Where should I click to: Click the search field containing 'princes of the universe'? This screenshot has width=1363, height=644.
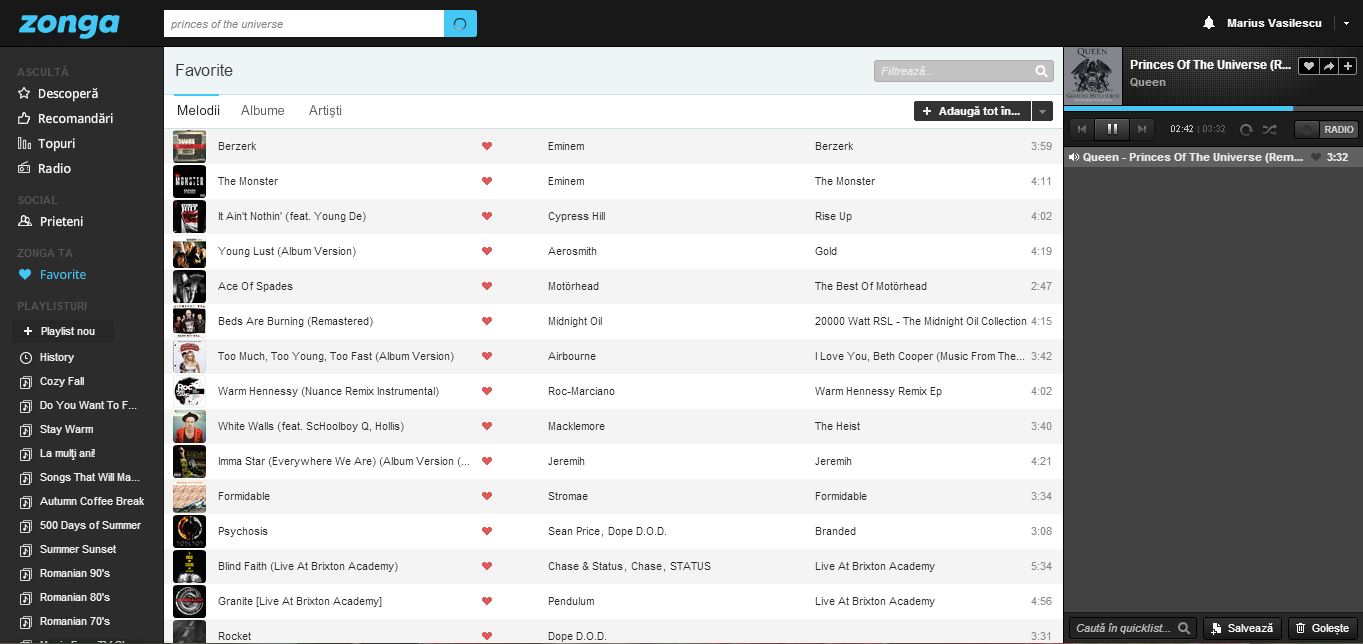(x=304, y=24)
